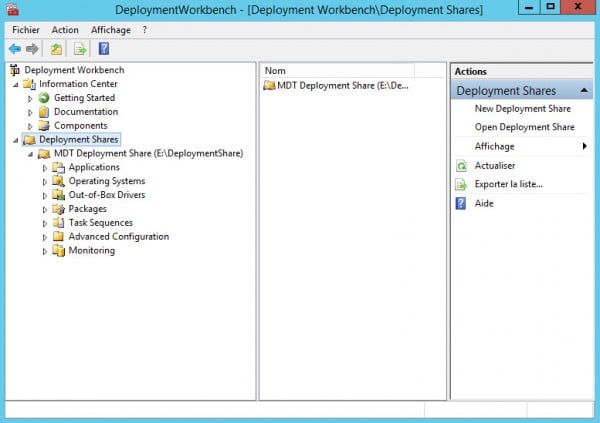Collapse the Deployment Shares actions section arrow
The image size is (600, 423).
point(584,90)
